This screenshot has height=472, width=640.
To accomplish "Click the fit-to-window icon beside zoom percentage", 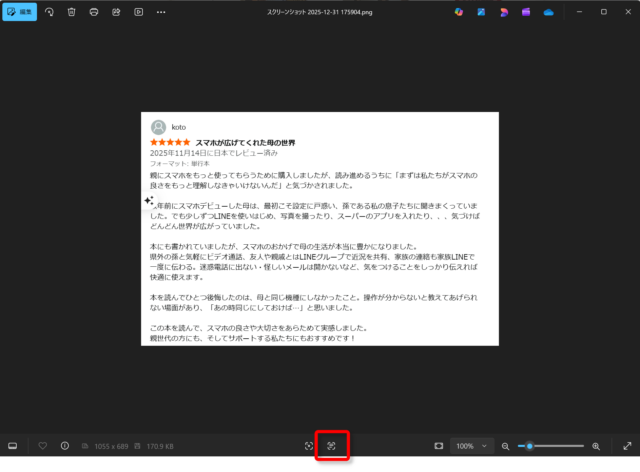I will 438,446.
